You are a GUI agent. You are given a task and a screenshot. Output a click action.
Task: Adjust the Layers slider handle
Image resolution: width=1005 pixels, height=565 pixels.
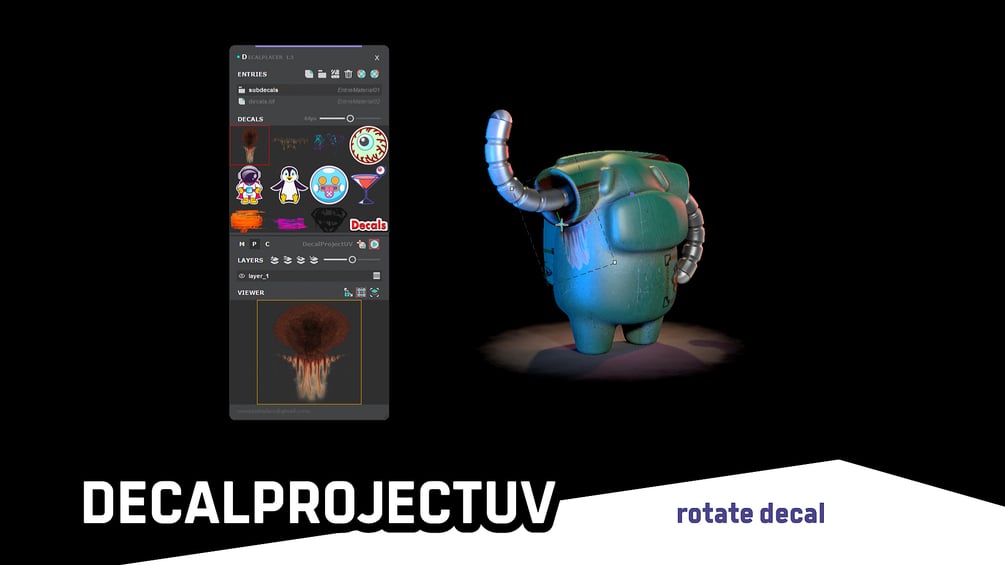(x=352, y=259)
